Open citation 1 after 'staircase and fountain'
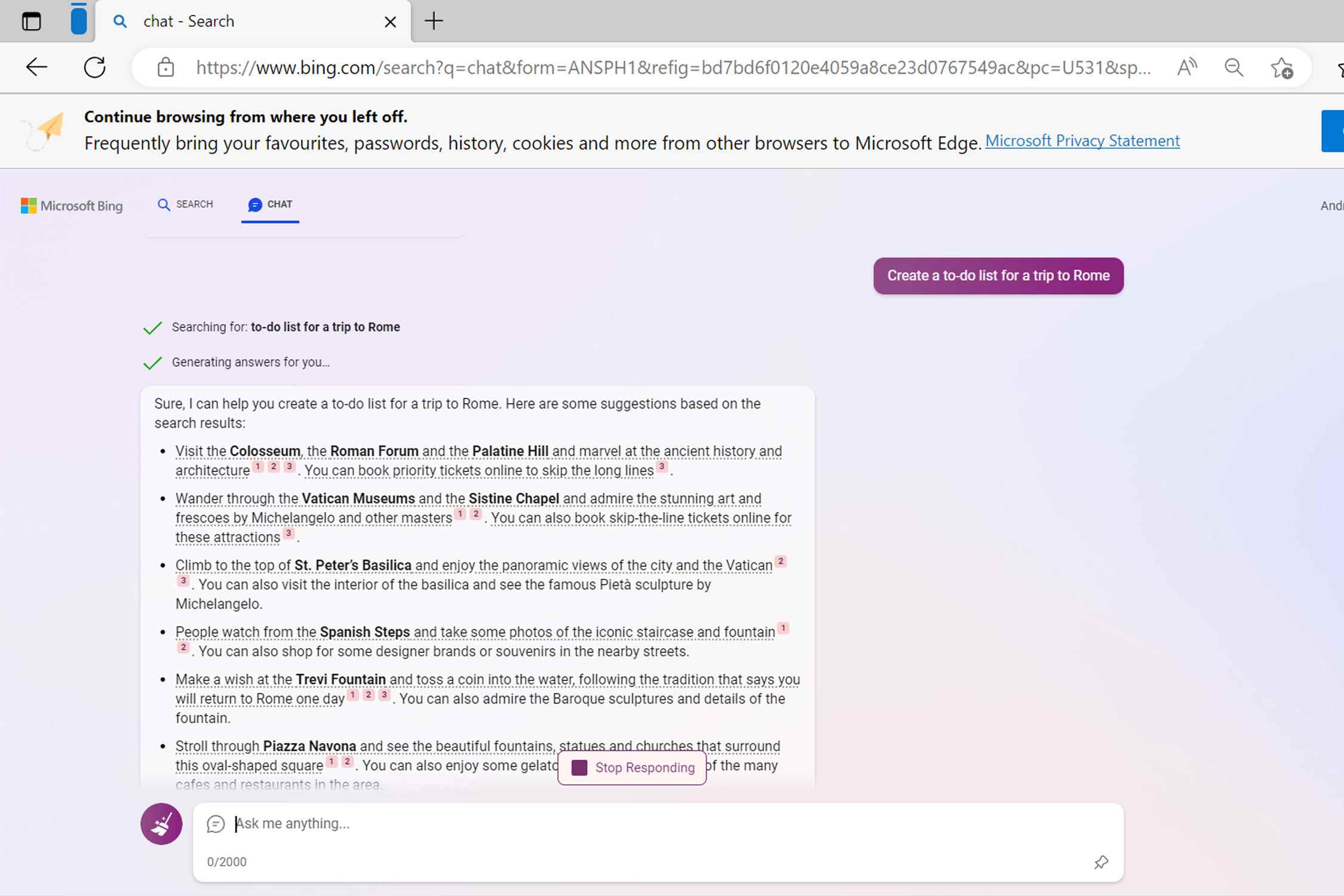The image size is (1344, 896). (783, 628)
